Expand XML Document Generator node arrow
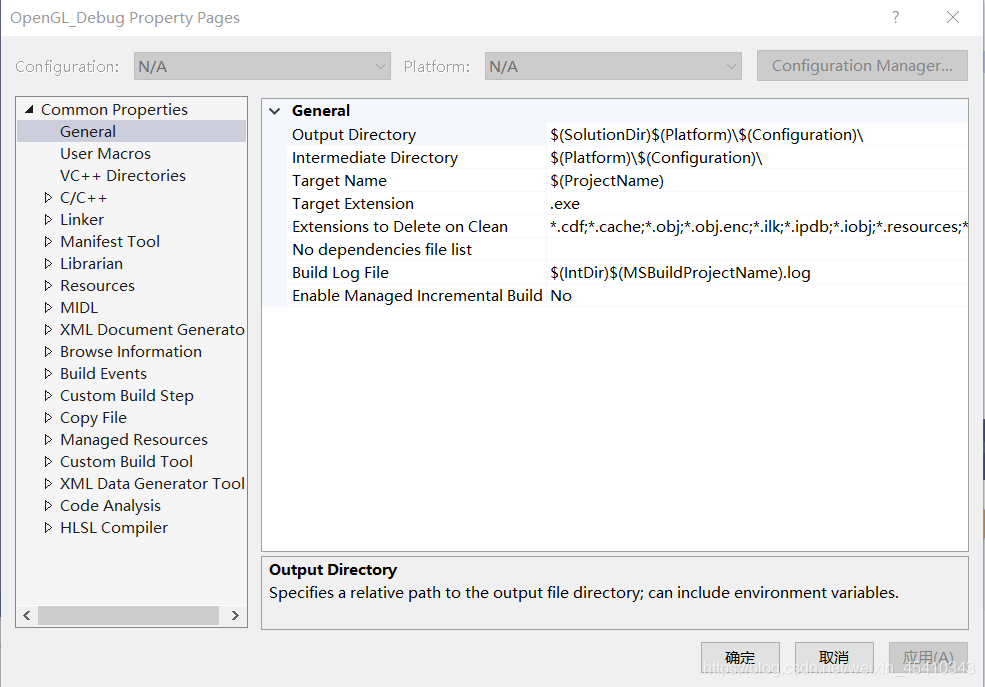This screenshot has height=687, width=985. coord(48,329)
